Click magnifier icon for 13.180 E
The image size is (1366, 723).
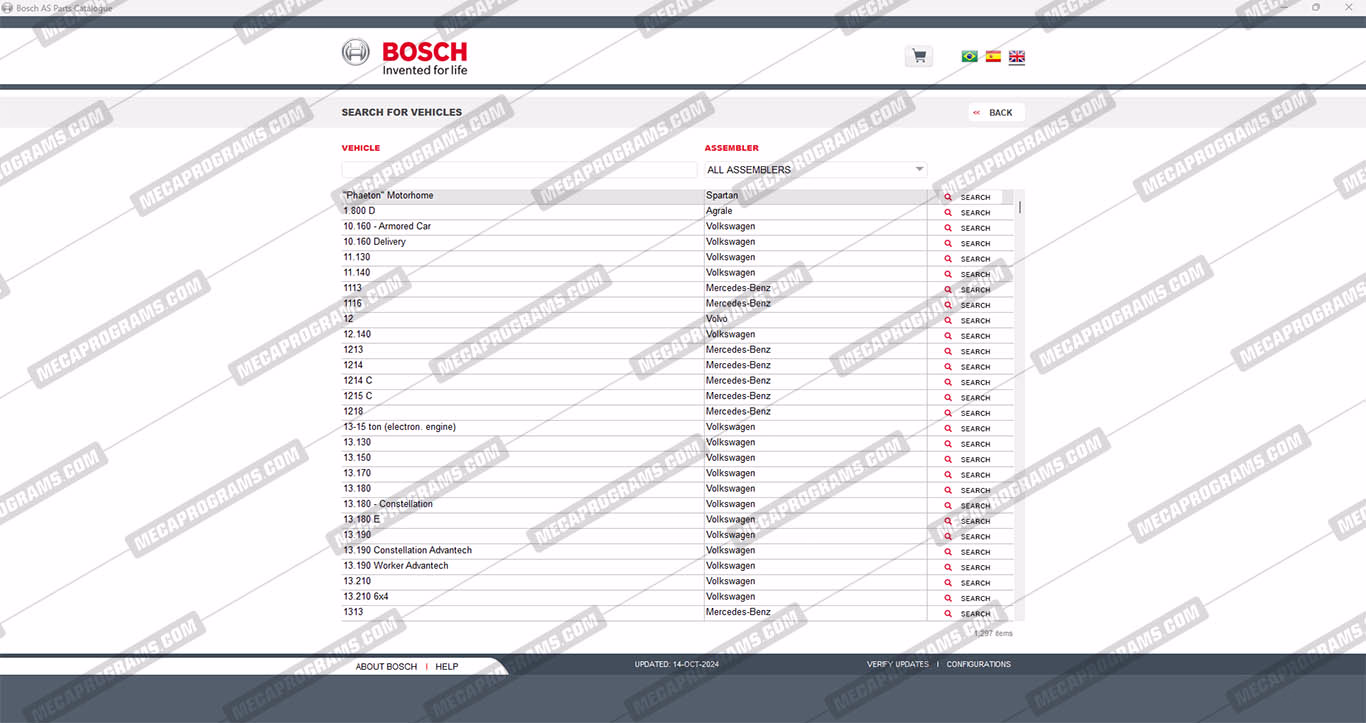[x=948, y=521]
